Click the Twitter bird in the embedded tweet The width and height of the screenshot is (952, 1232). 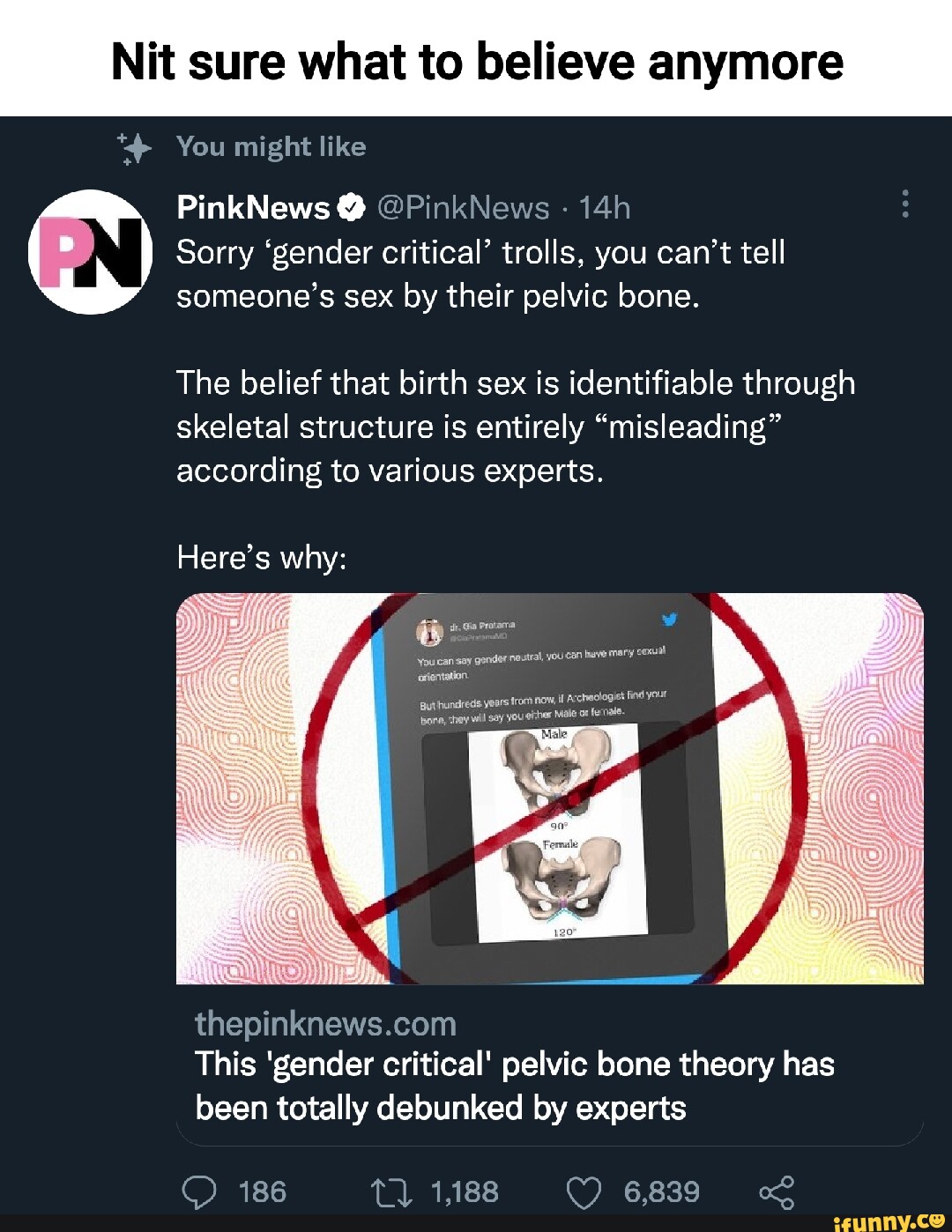pos(670,619)
